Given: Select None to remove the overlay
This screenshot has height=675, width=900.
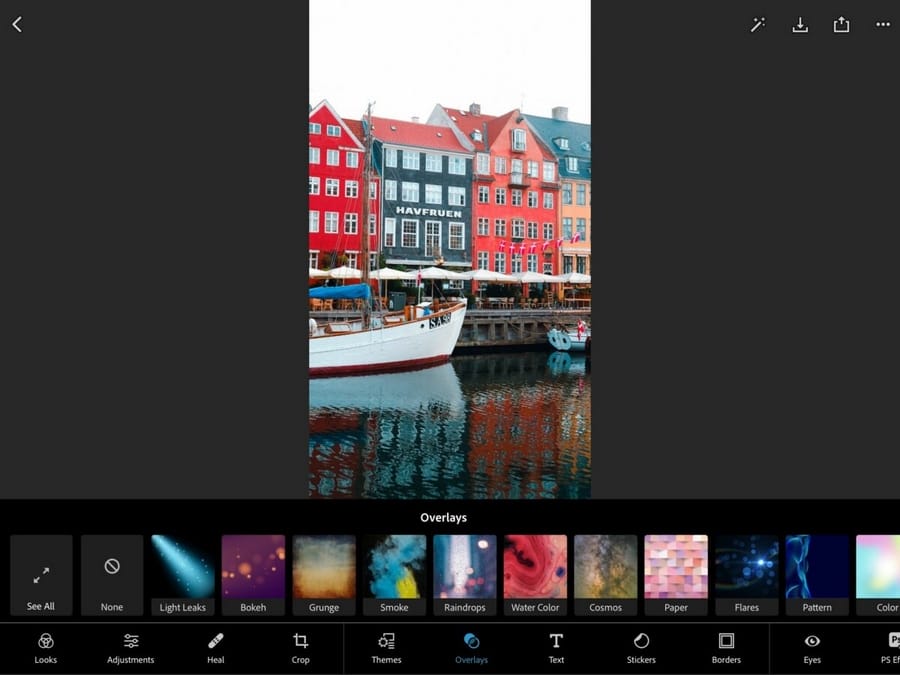Looking at the screenshot, I should (111, 574).
